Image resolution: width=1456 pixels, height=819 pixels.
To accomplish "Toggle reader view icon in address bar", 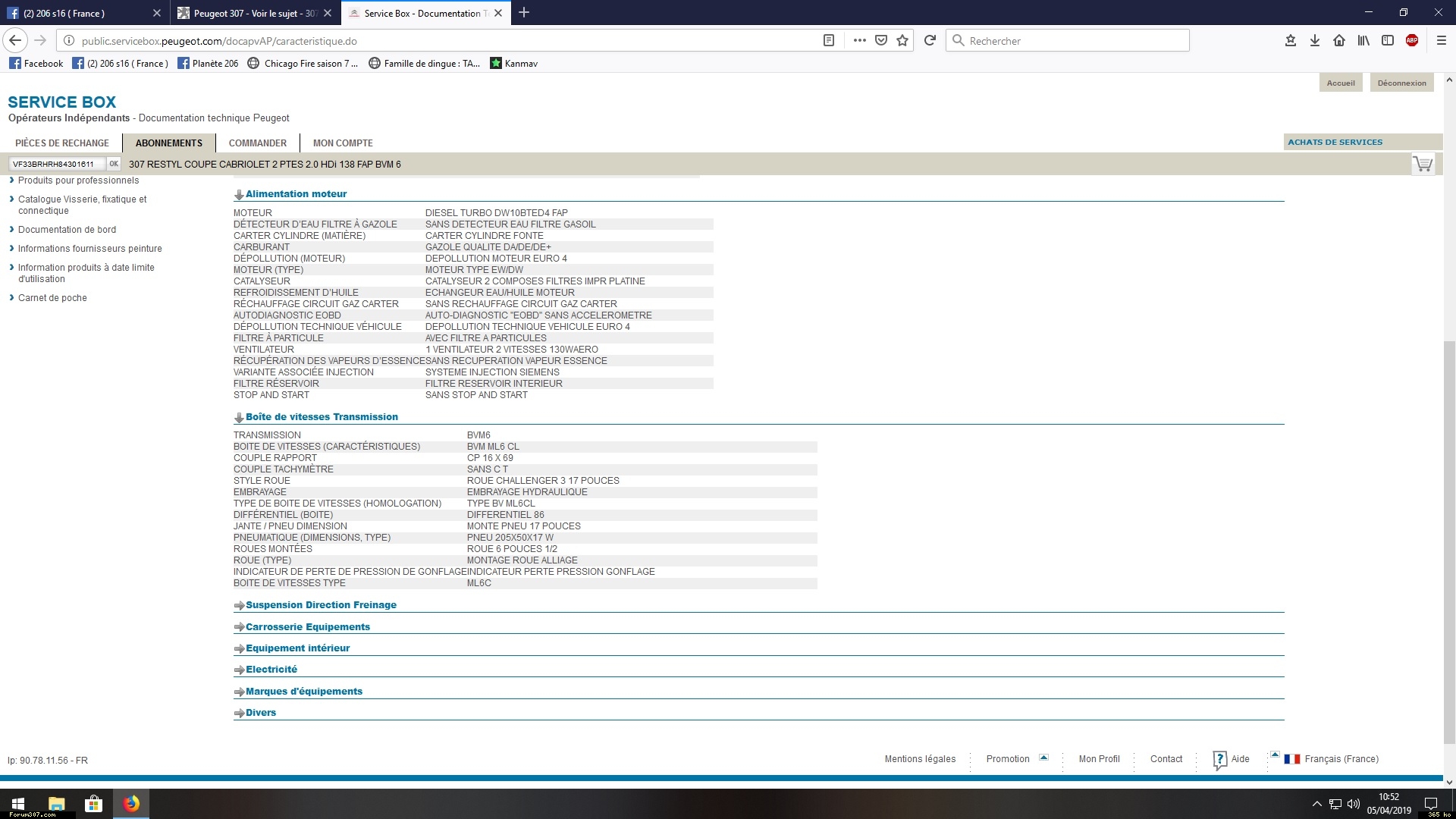I will tap(829, 41).
